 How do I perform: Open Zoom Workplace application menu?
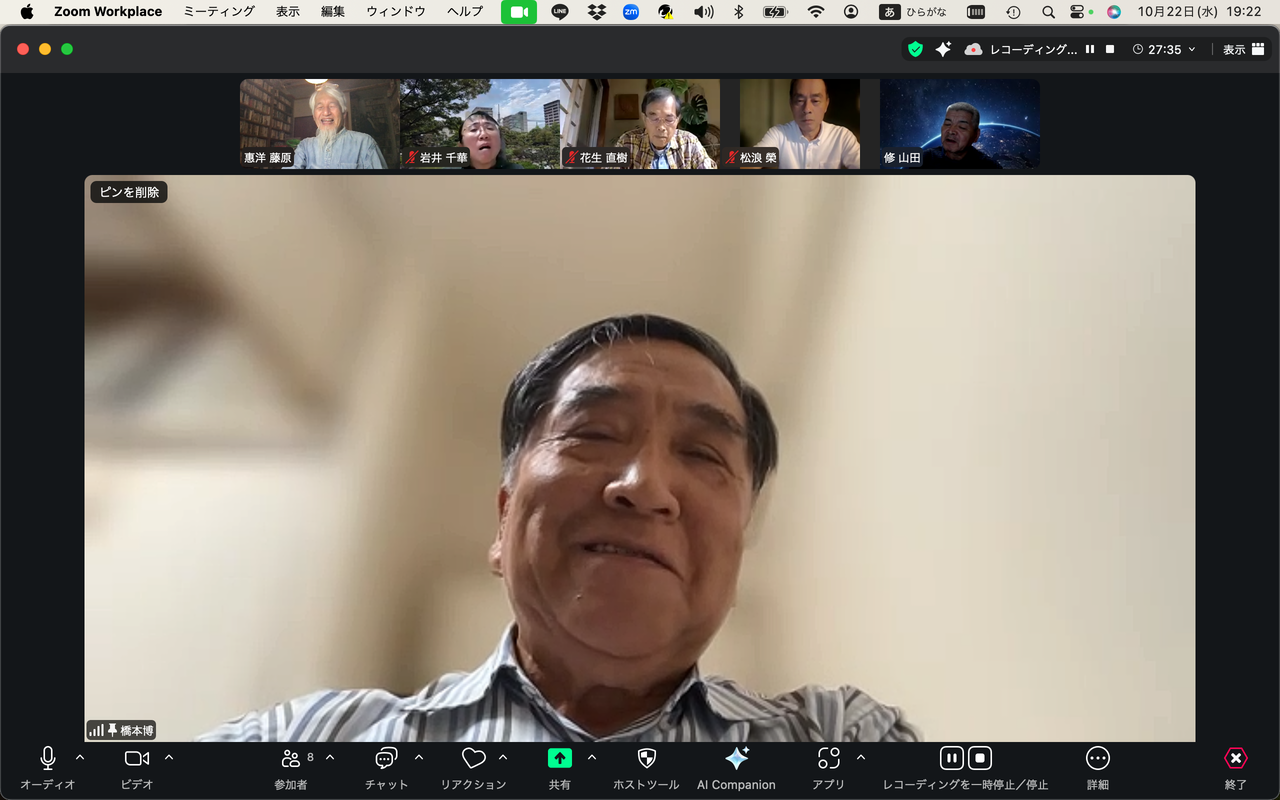108,12
